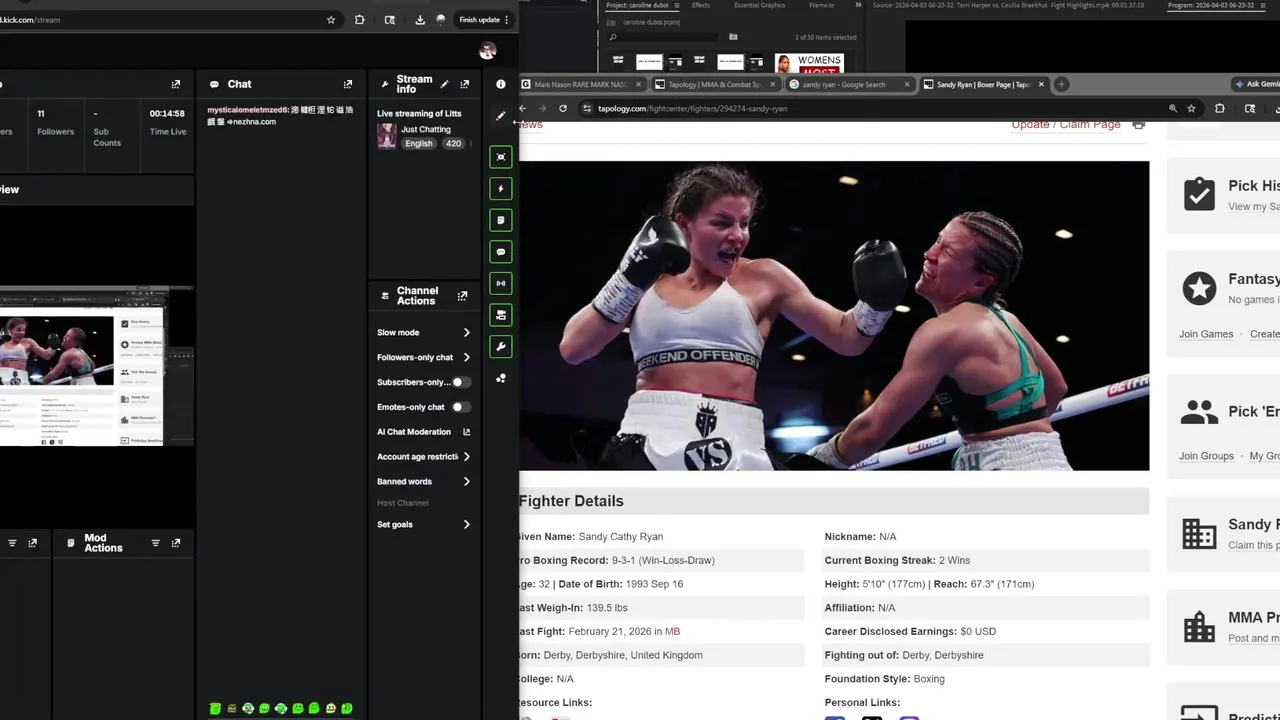Click the Finish update button

pyautogui.click(x=484, y=19)
